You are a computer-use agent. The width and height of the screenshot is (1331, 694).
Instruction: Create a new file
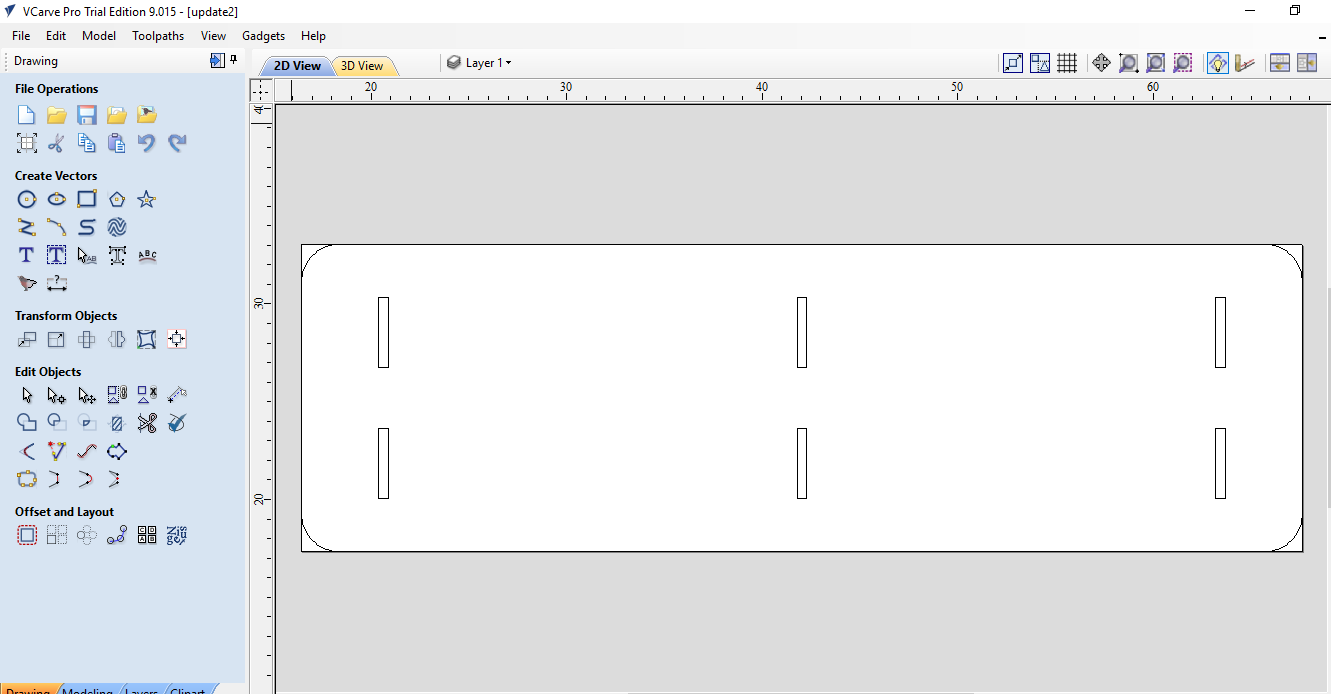click(x=27, y=115)
